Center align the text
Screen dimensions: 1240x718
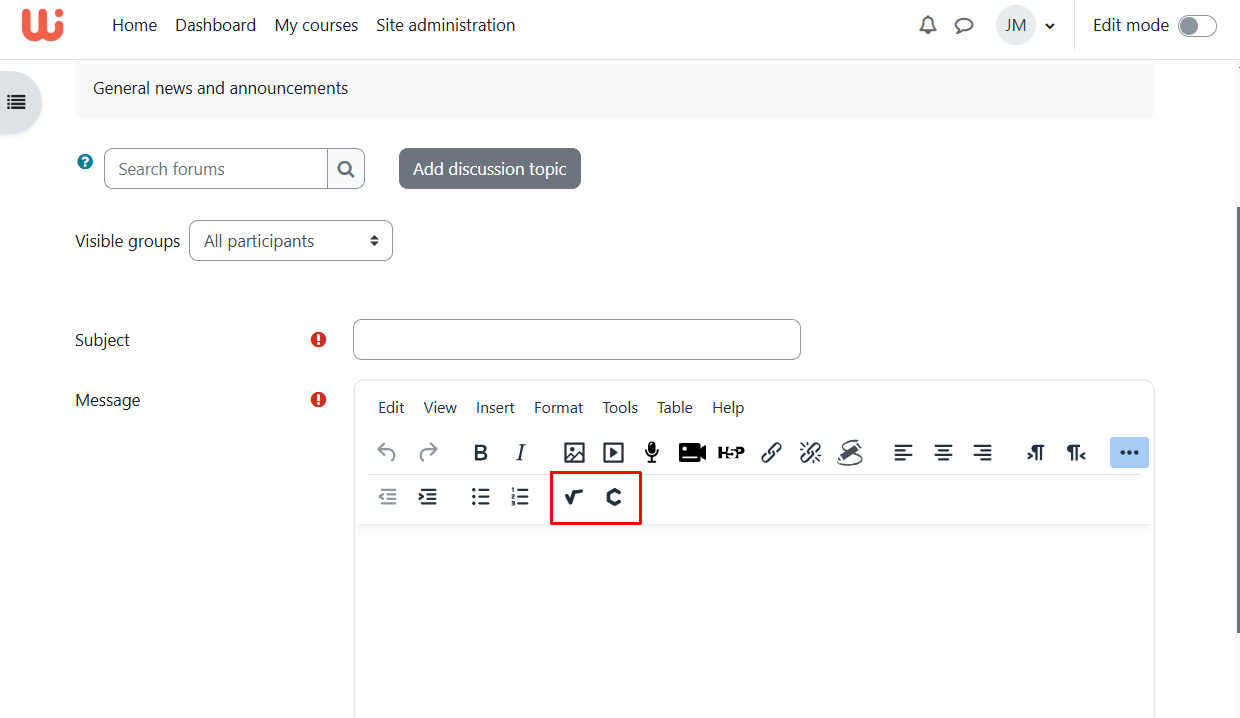[x=943, y=453]
